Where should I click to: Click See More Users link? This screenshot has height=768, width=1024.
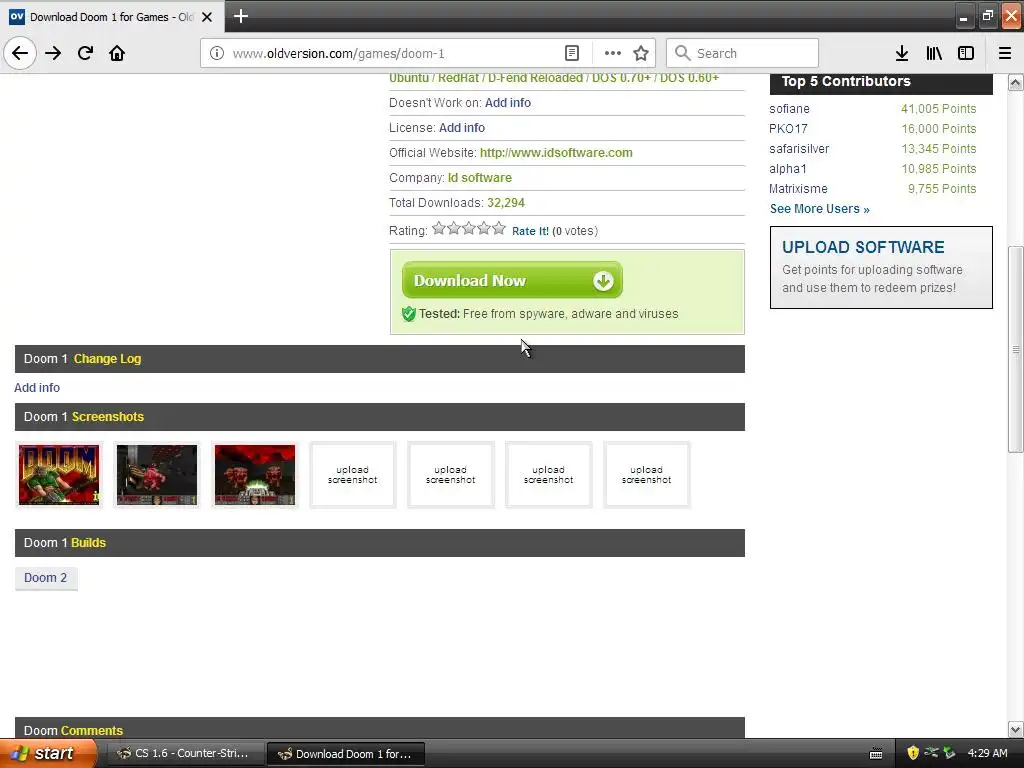point(820,209)
